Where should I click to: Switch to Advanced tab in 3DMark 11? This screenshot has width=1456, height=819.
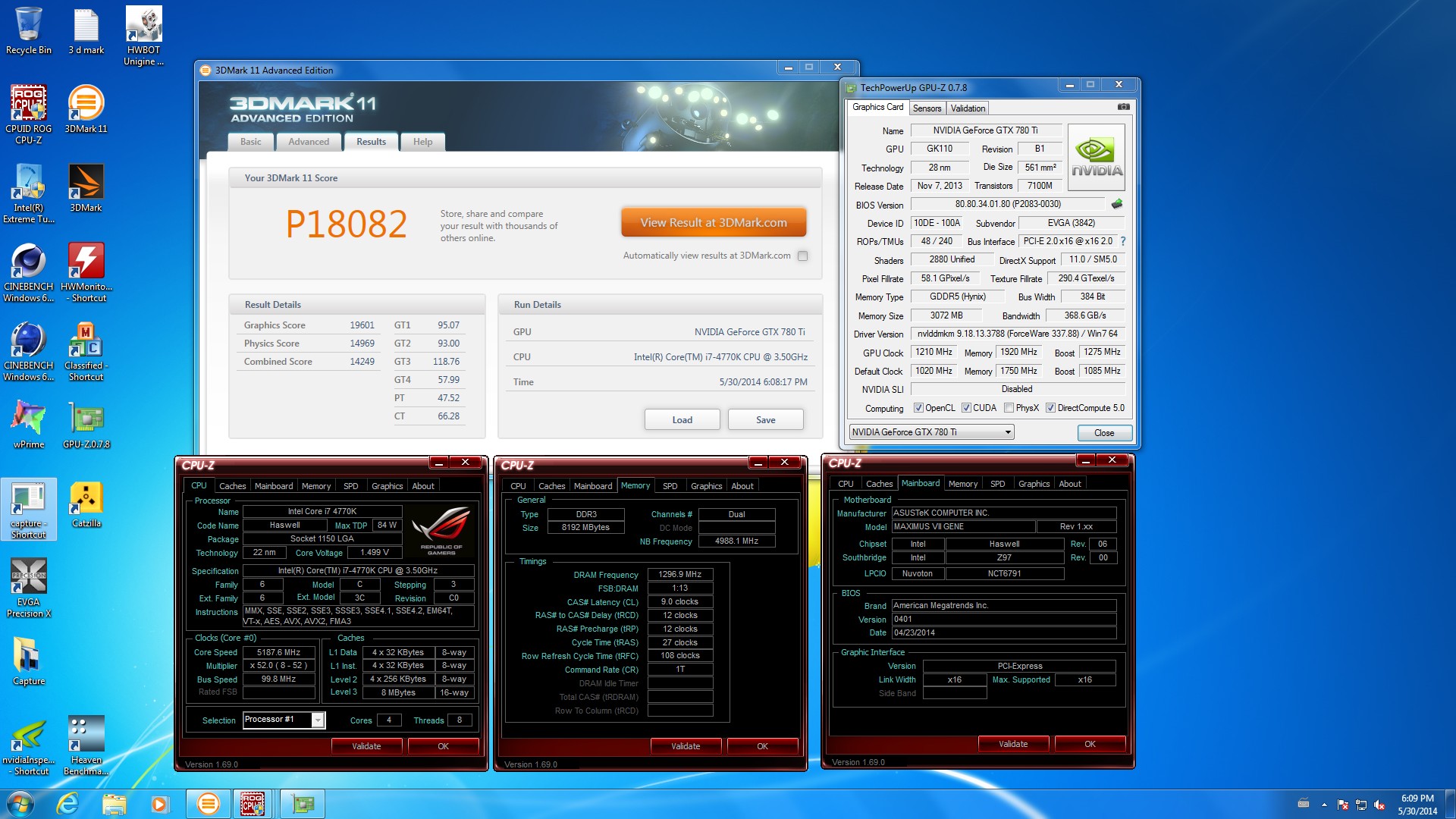coord(309,142)
